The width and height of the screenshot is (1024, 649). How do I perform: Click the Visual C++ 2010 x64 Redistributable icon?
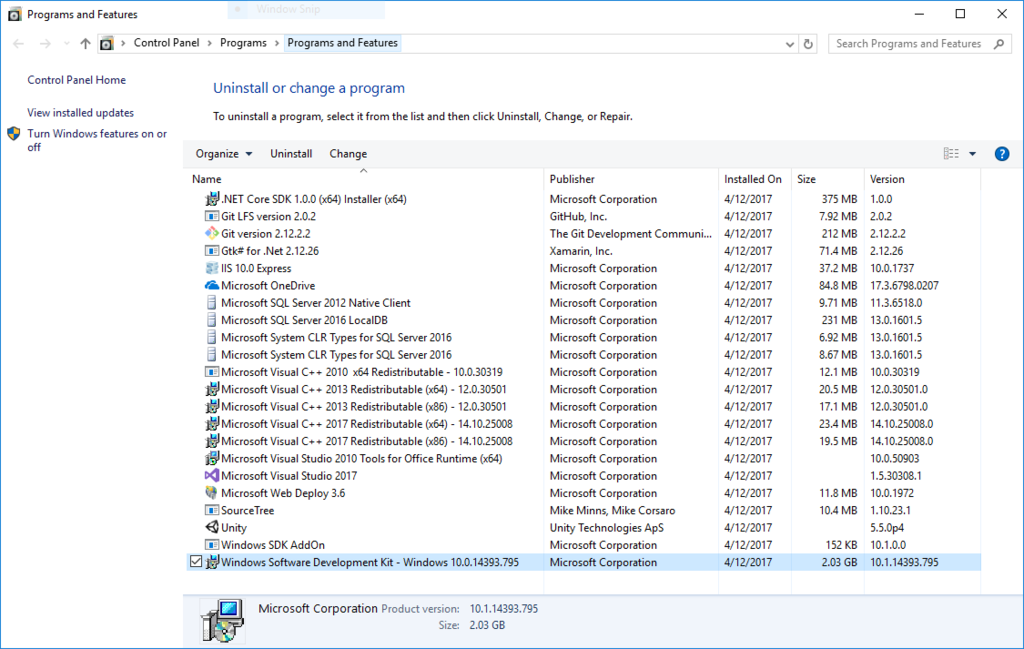(x=212, y=372)
